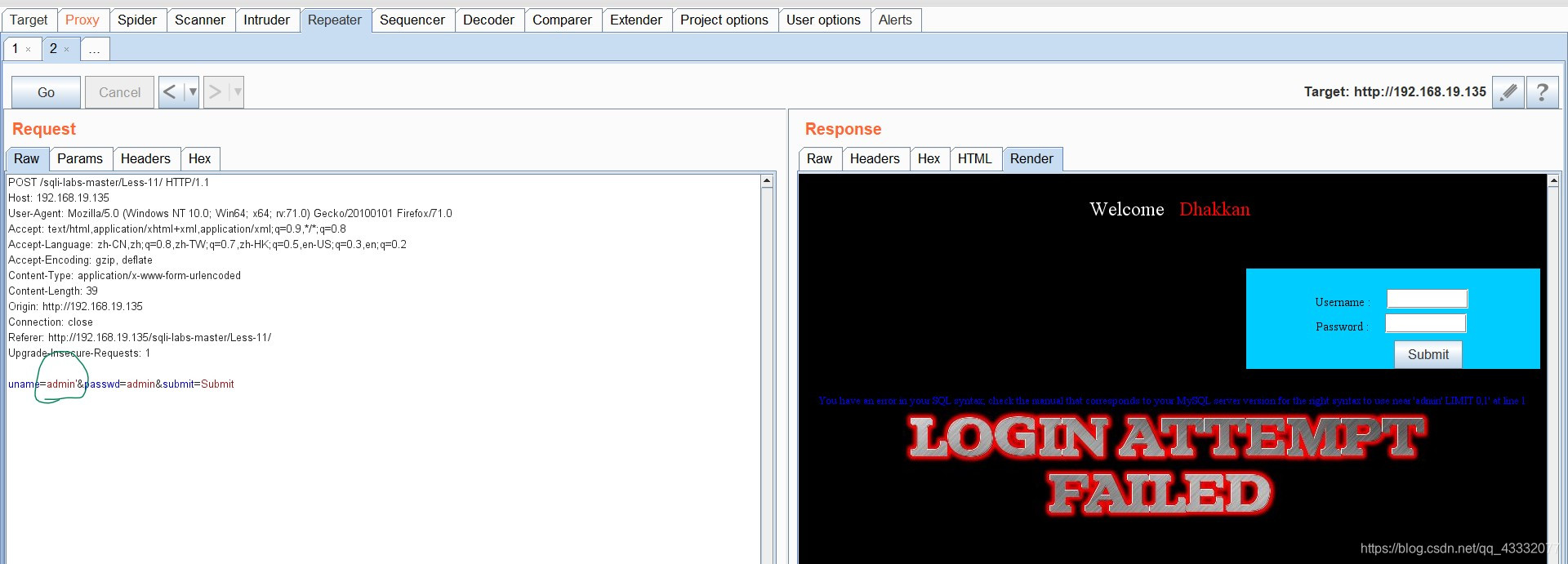The image size is (1568, 564).
Task: Select the Request Raw tab
Action: (x=27, y=159)
